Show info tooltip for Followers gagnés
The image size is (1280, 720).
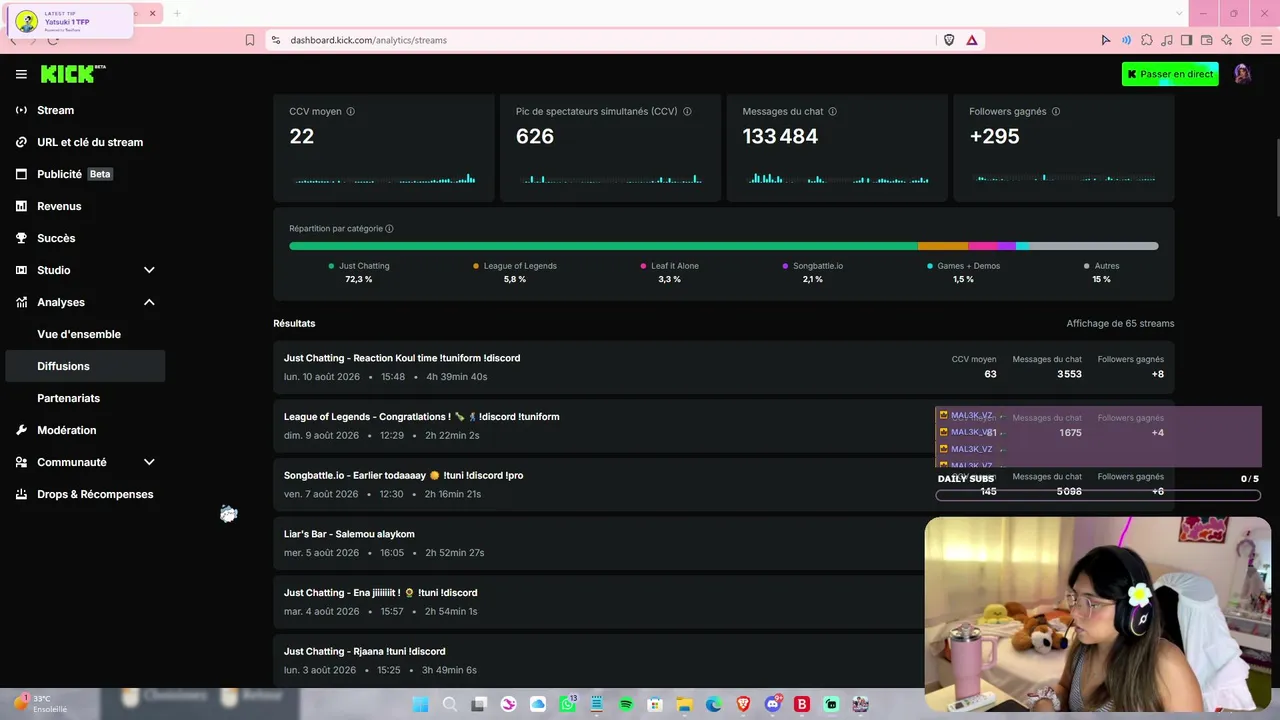point(1056,112)
